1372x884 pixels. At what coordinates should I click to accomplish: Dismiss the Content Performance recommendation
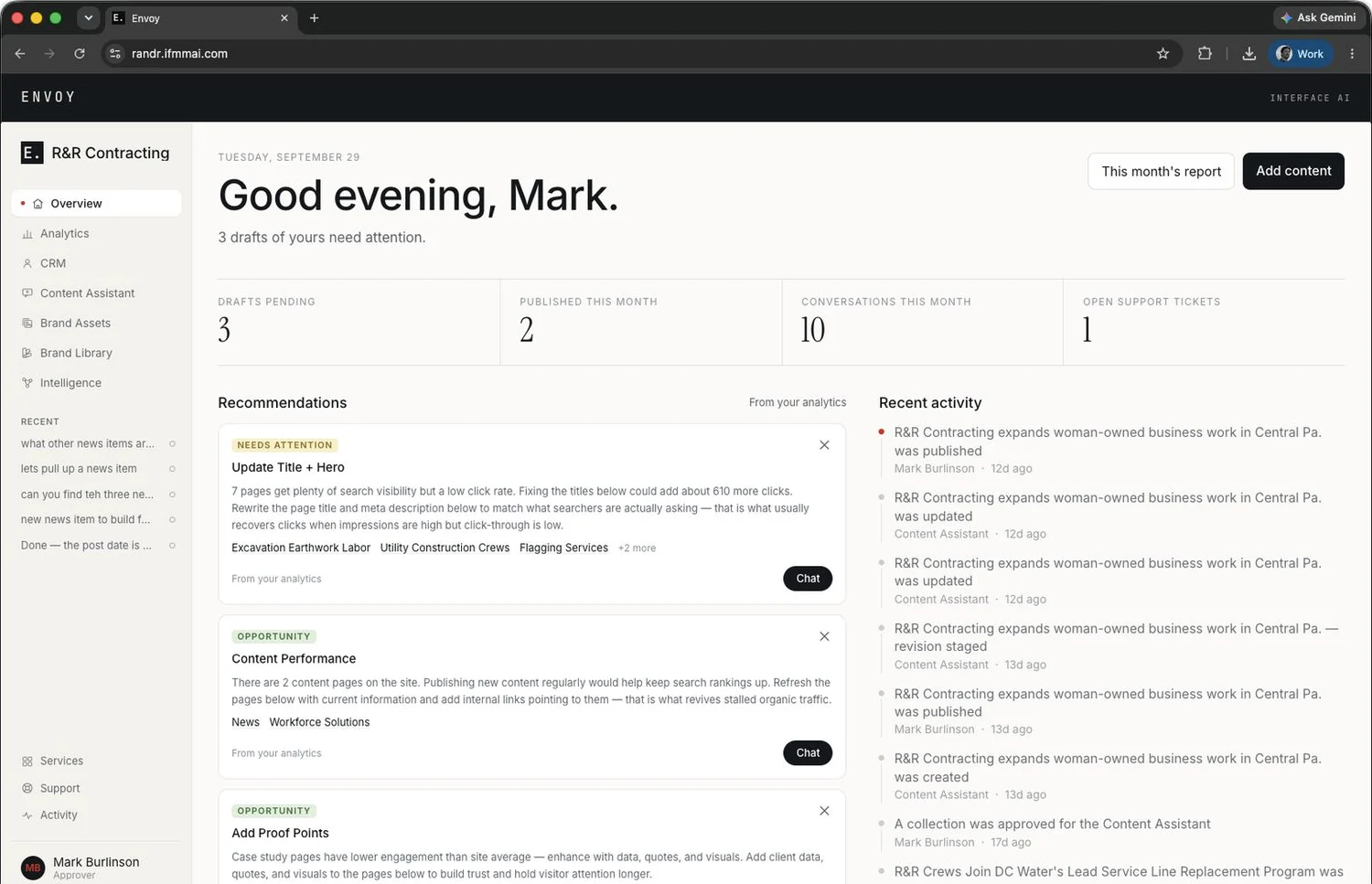pos(824,636)
